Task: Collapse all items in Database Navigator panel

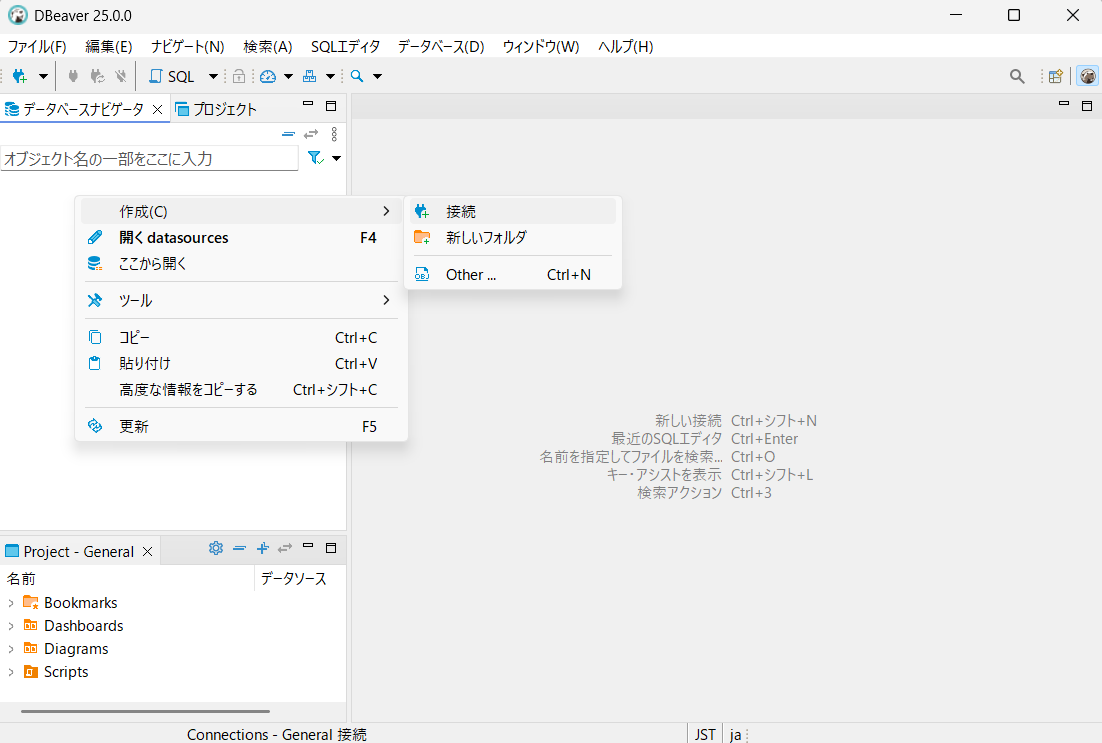Action: [288, 134]
